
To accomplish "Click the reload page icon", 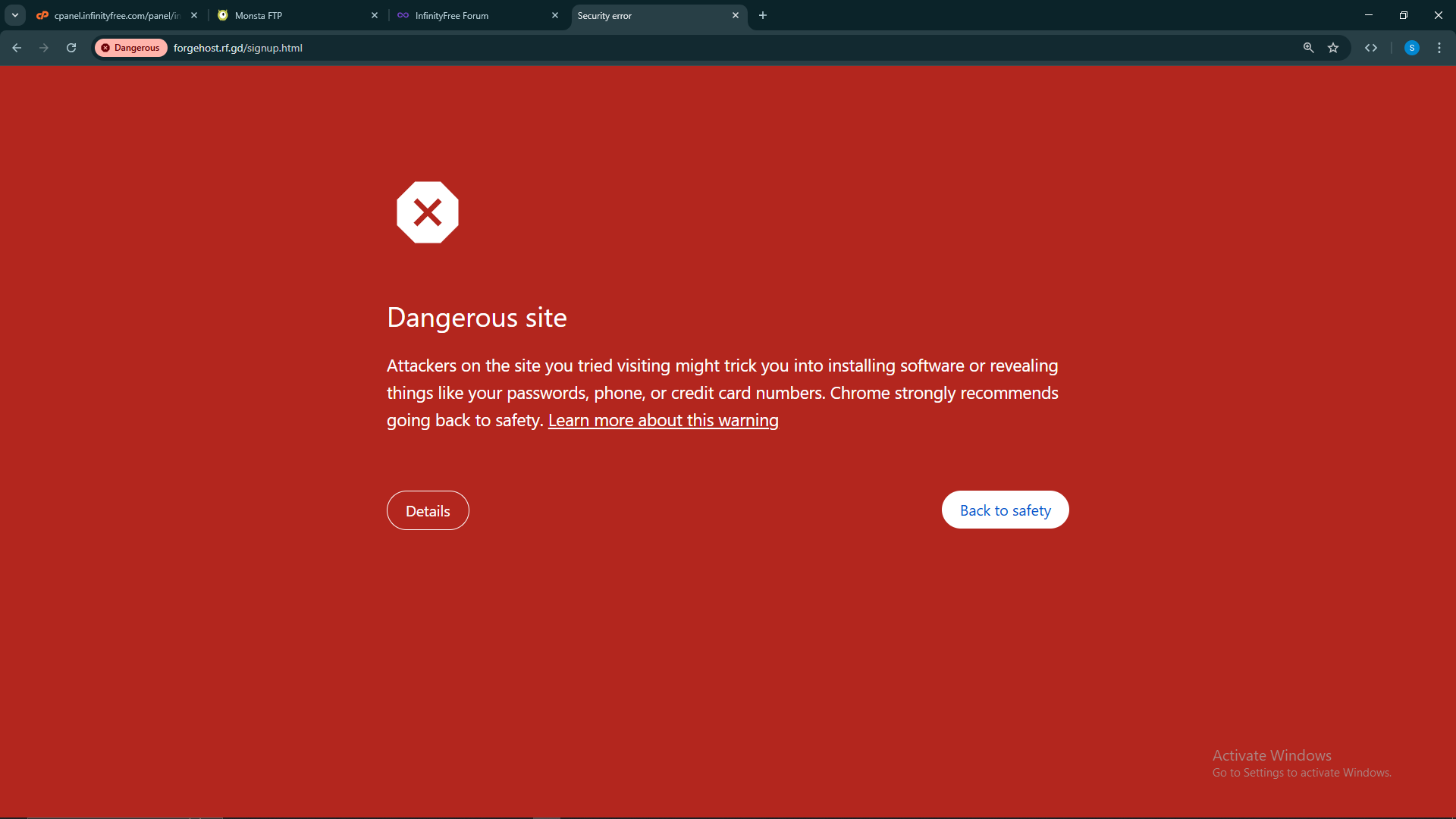I will pos(71,48).
